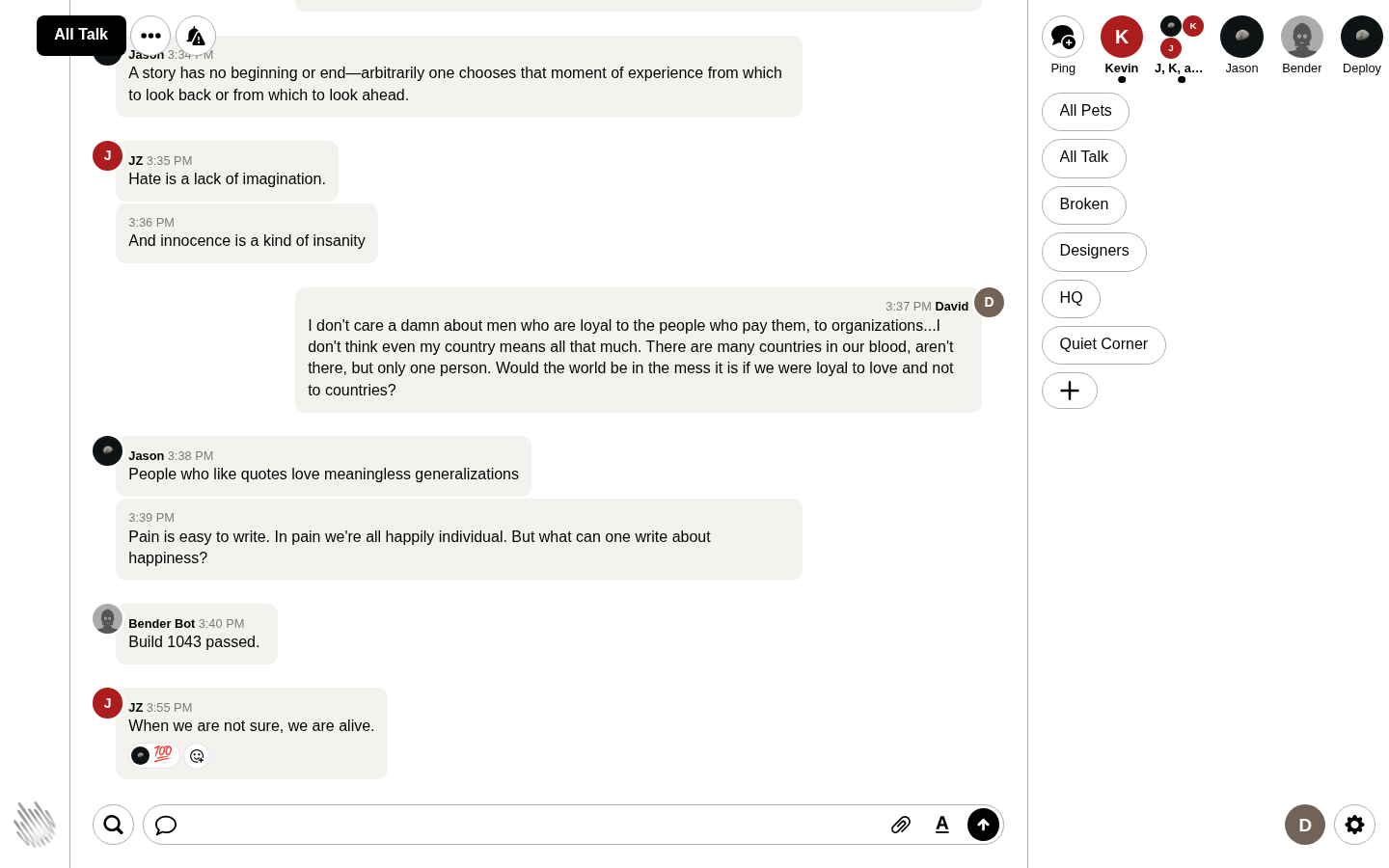Open David's profile avatar at bottom right

click(1305, 825)
